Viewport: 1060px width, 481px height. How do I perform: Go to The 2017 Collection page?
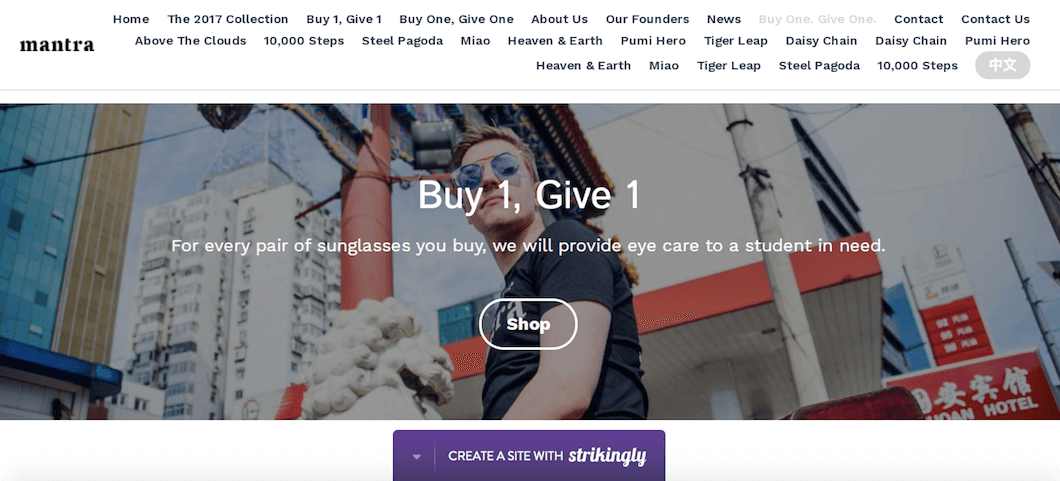228,19
